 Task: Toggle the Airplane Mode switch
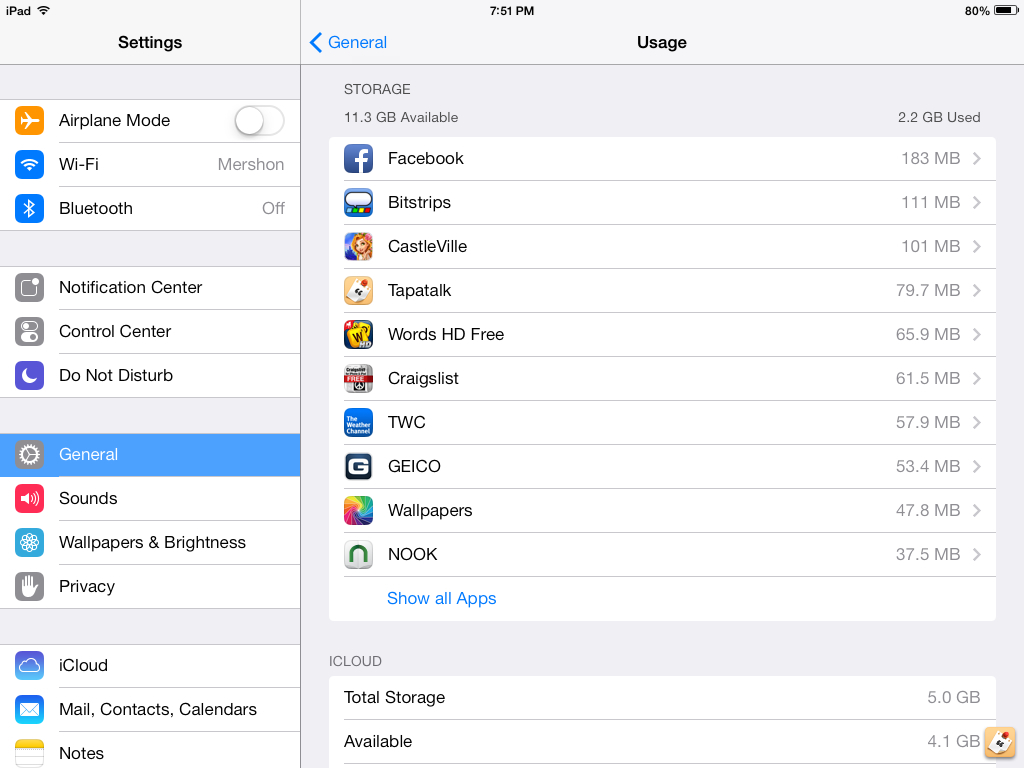point(259,121)
